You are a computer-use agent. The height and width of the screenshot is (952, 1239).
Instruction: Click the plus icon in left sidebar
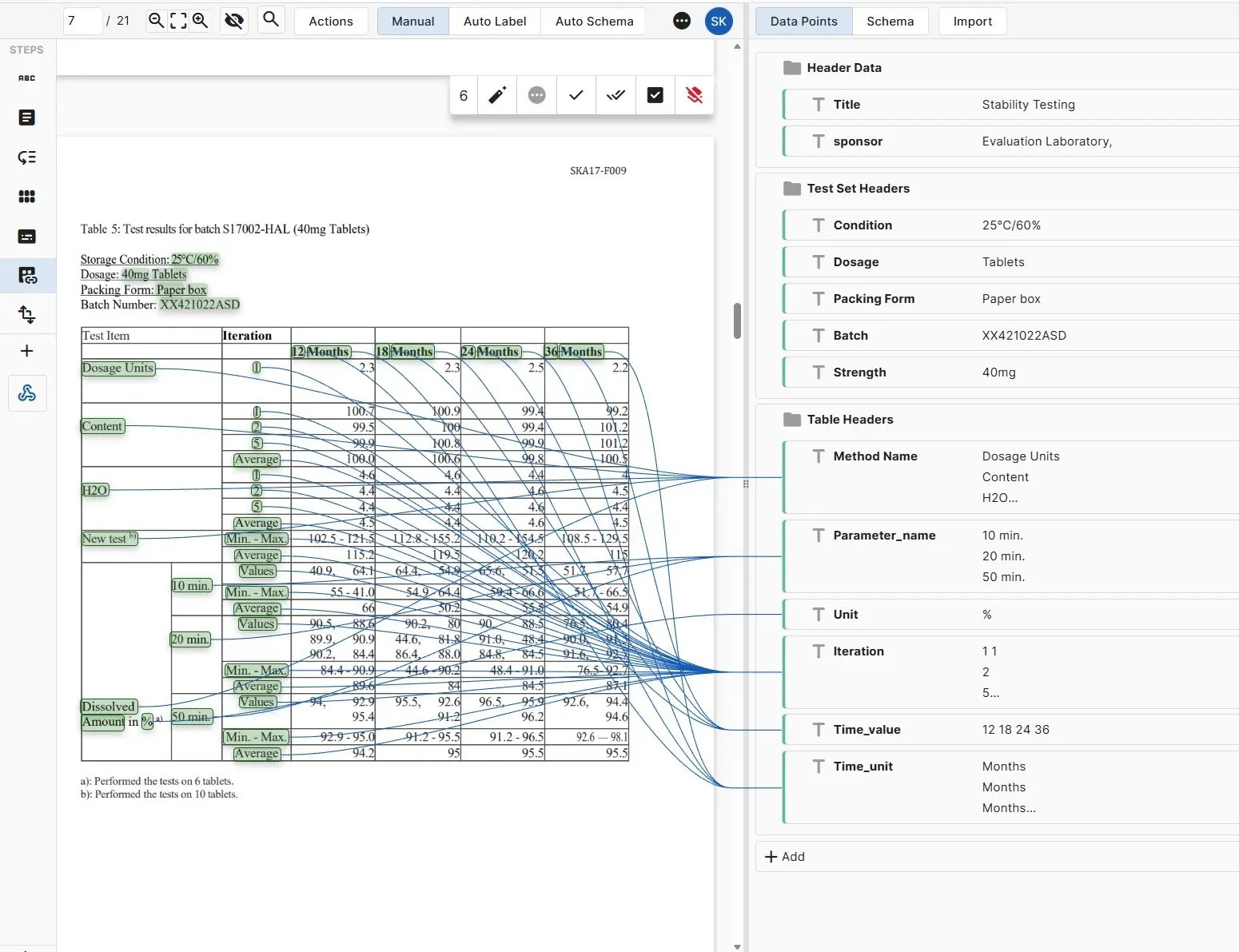point(27,351)
